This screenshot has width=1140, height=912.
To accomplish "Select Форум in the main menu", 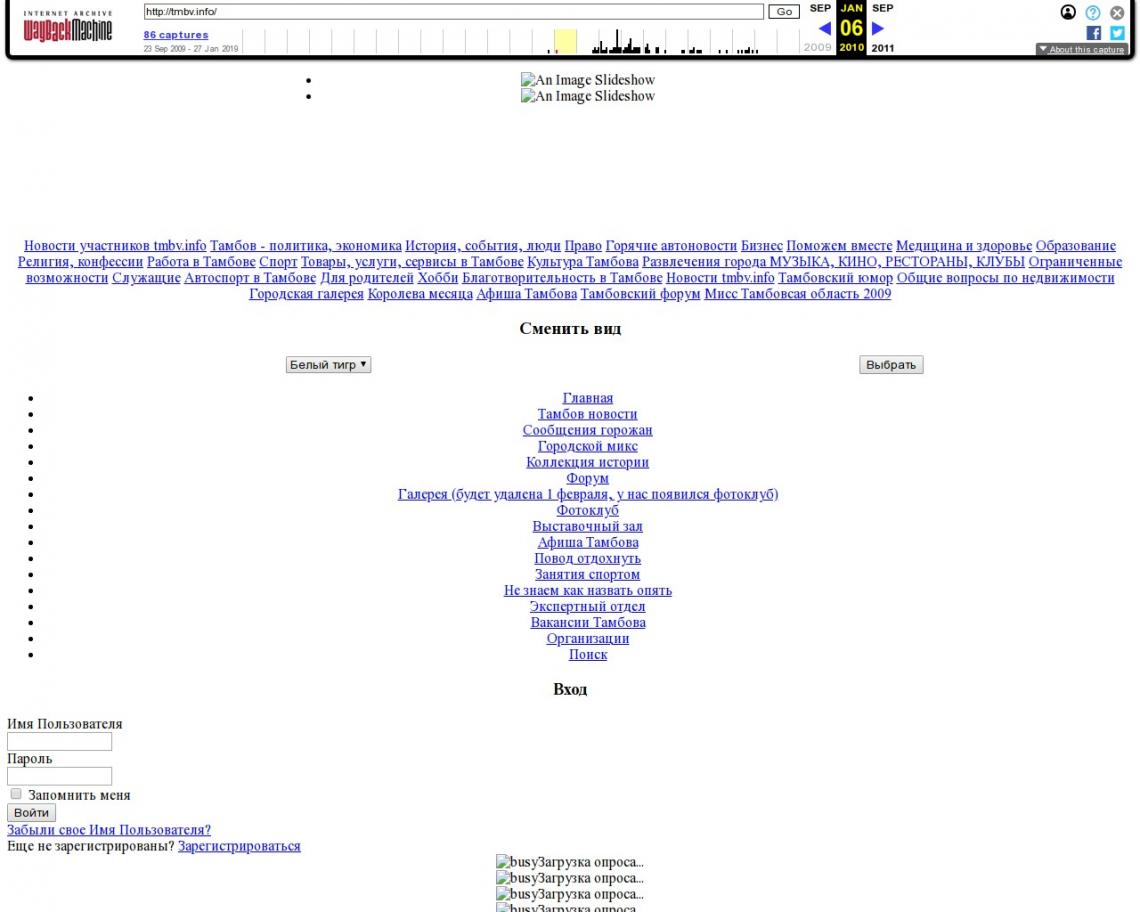I will [x=587, y=479].
